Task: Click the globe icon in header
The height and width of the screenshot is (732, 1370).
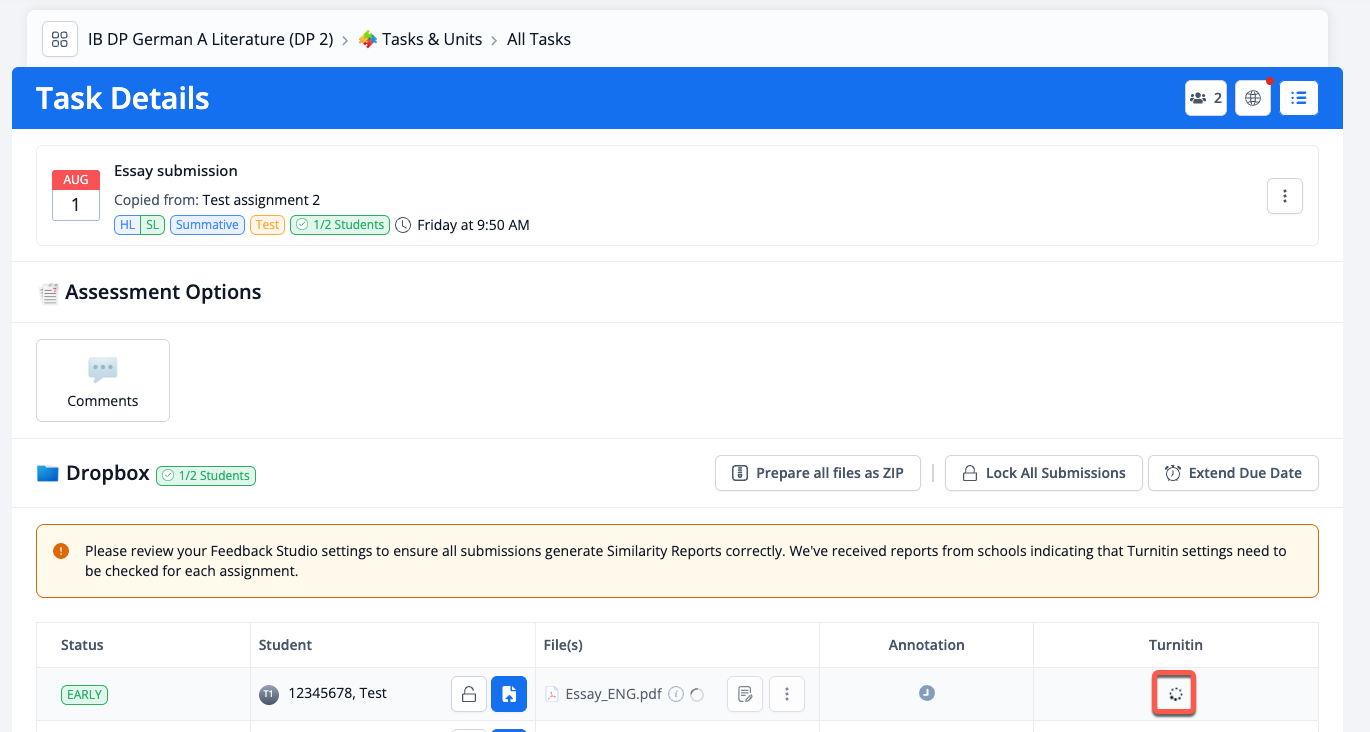Action: click(1253, 98)
